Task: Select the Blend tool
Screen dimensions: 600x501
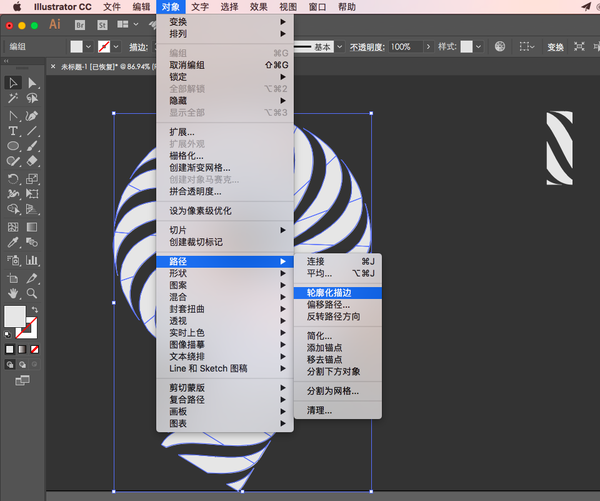Action: (x=32, y=242)
